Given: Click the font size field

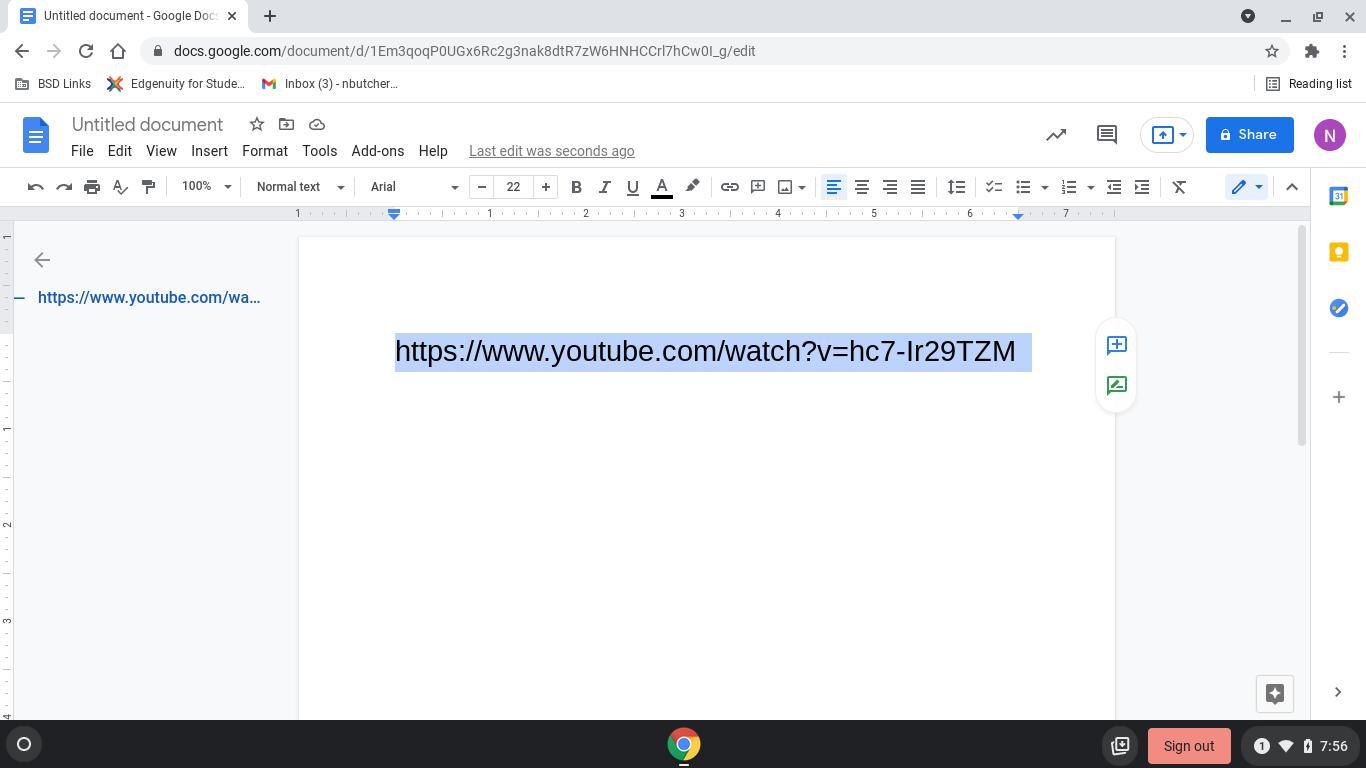Looking at the screenshot, I should (x=514, y=187).
